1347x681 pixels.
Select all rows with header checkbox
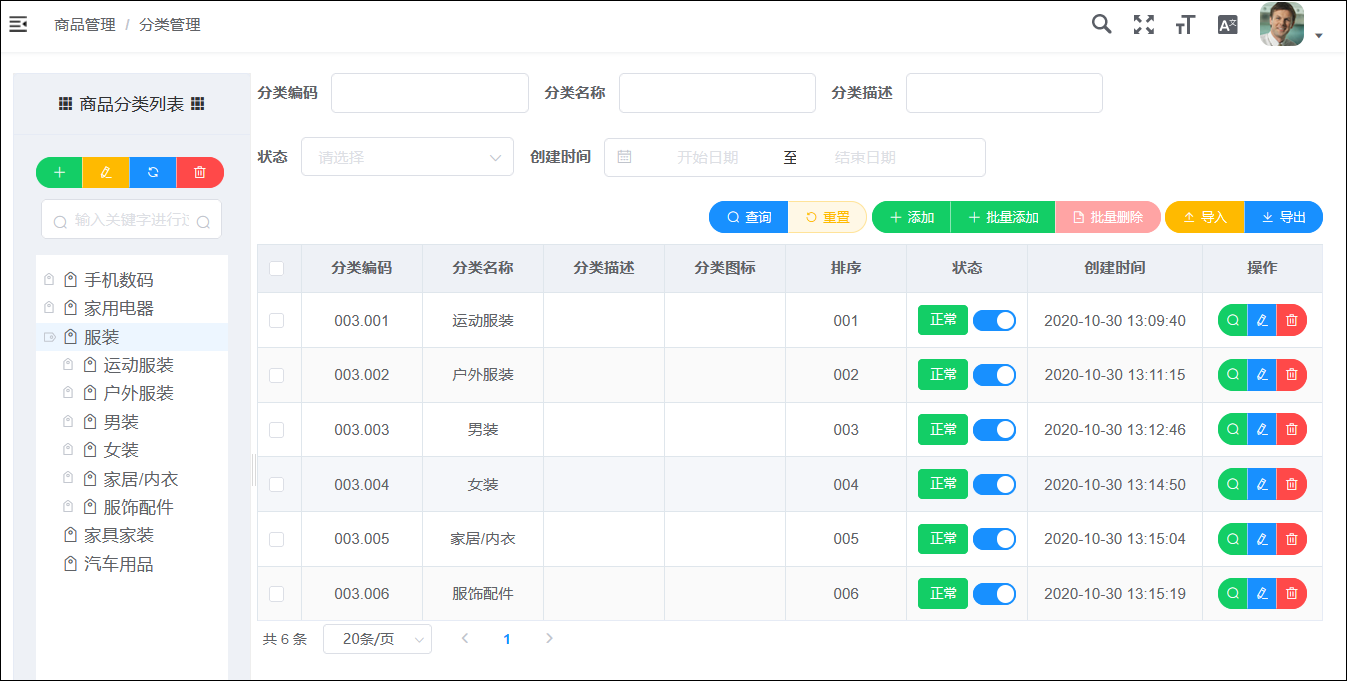277,268
